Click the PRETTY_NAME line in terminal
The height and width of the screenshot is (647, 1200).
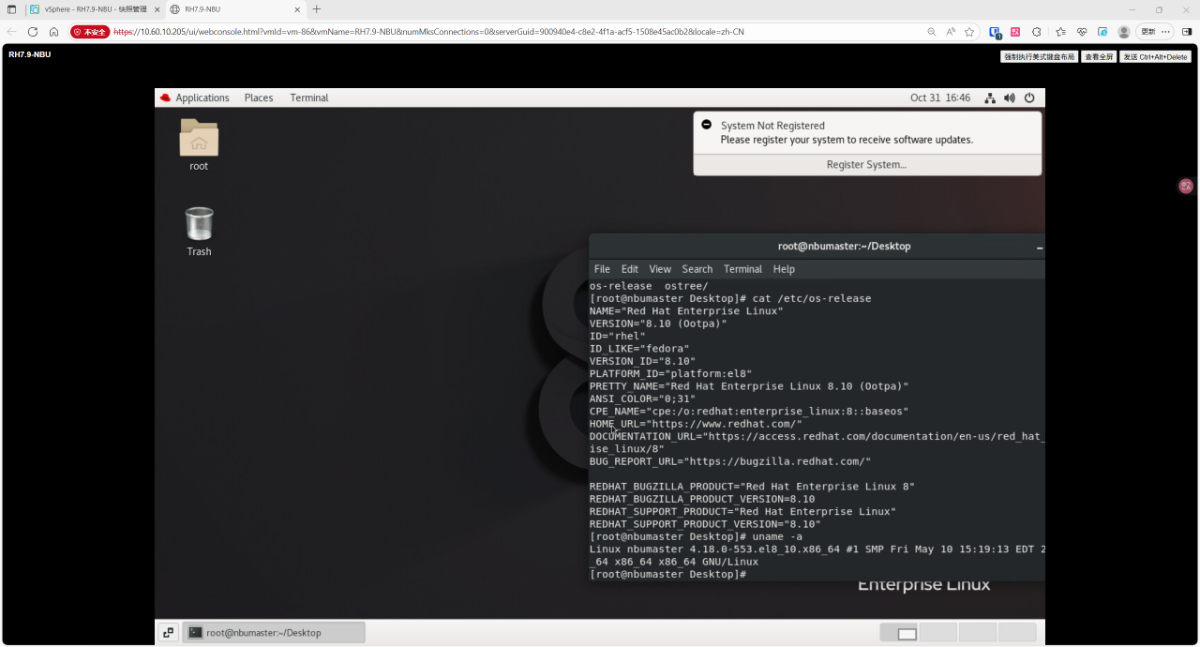tap(749, 386)
